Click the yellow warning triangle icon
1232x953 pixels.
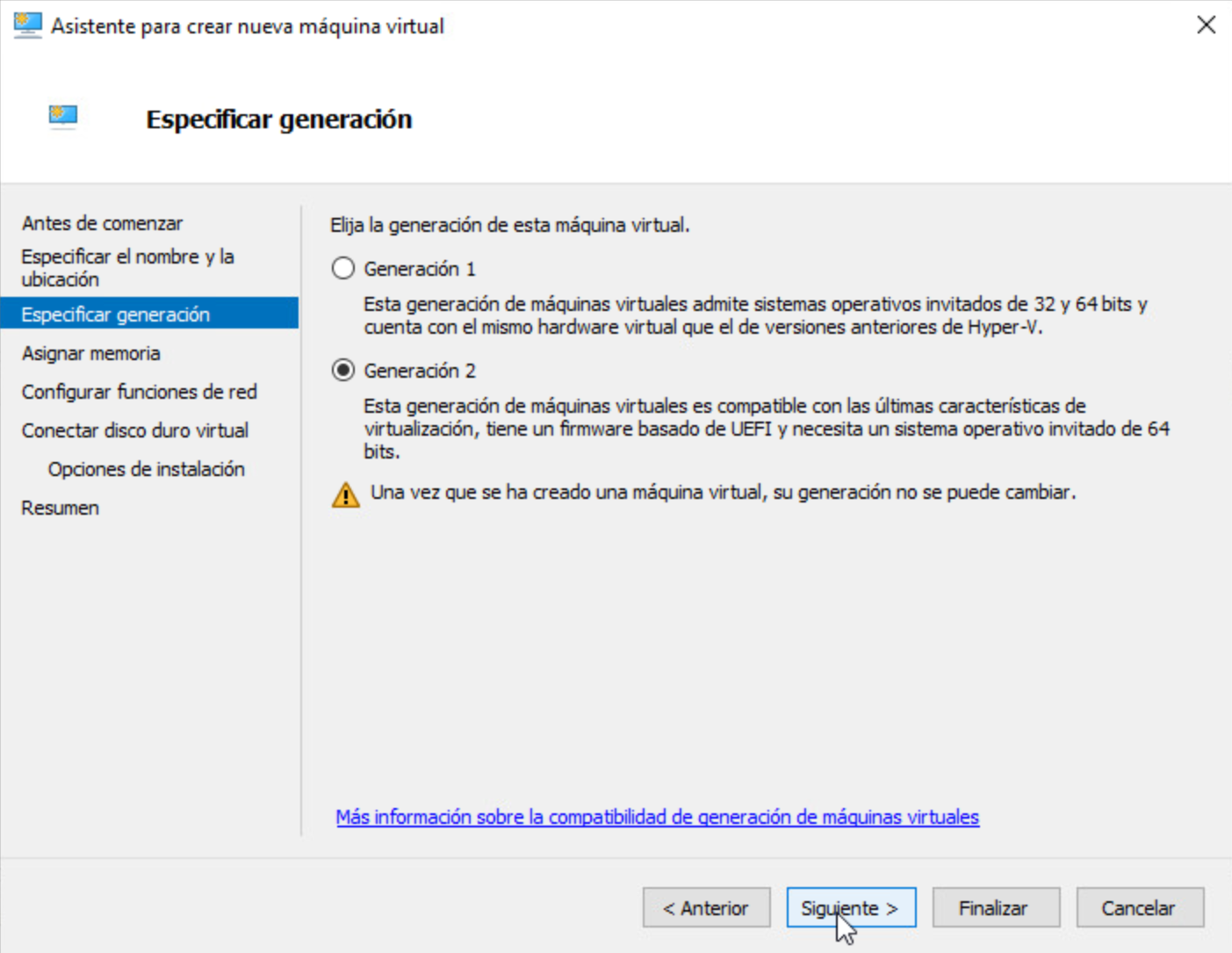coord(344,495)
